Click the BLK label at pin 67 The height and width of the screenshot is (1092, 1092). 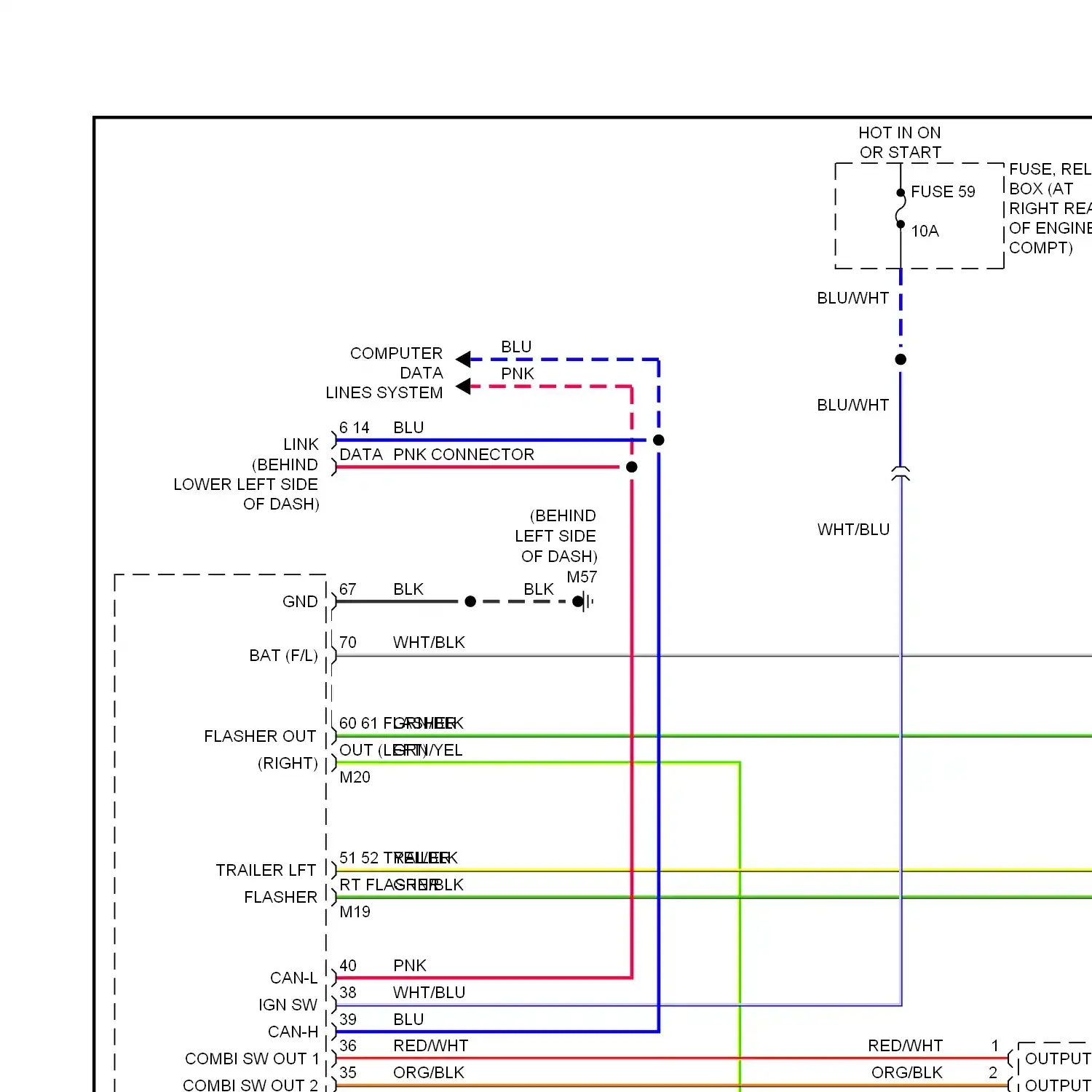pyautogui.click(x=408, y=589)
